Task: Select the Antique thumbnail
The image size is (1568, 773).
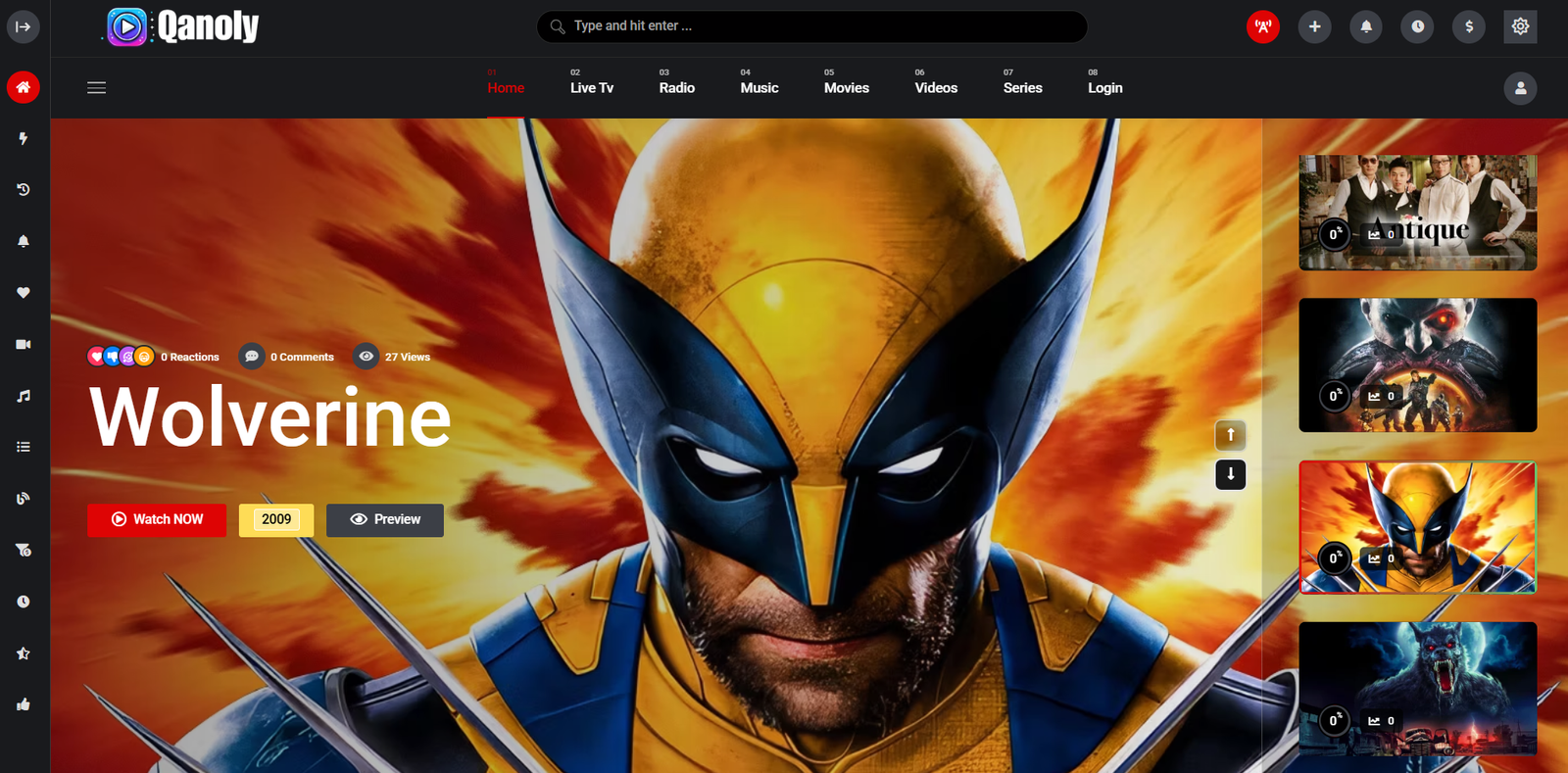Action: click(x=1417, y=212)
